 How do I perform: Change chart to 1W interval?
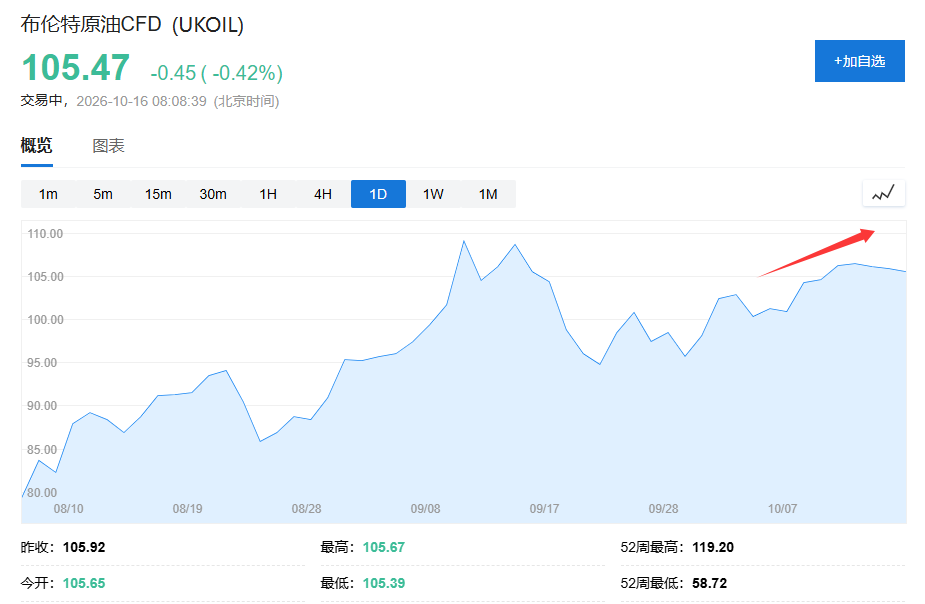tap(433, 194)
